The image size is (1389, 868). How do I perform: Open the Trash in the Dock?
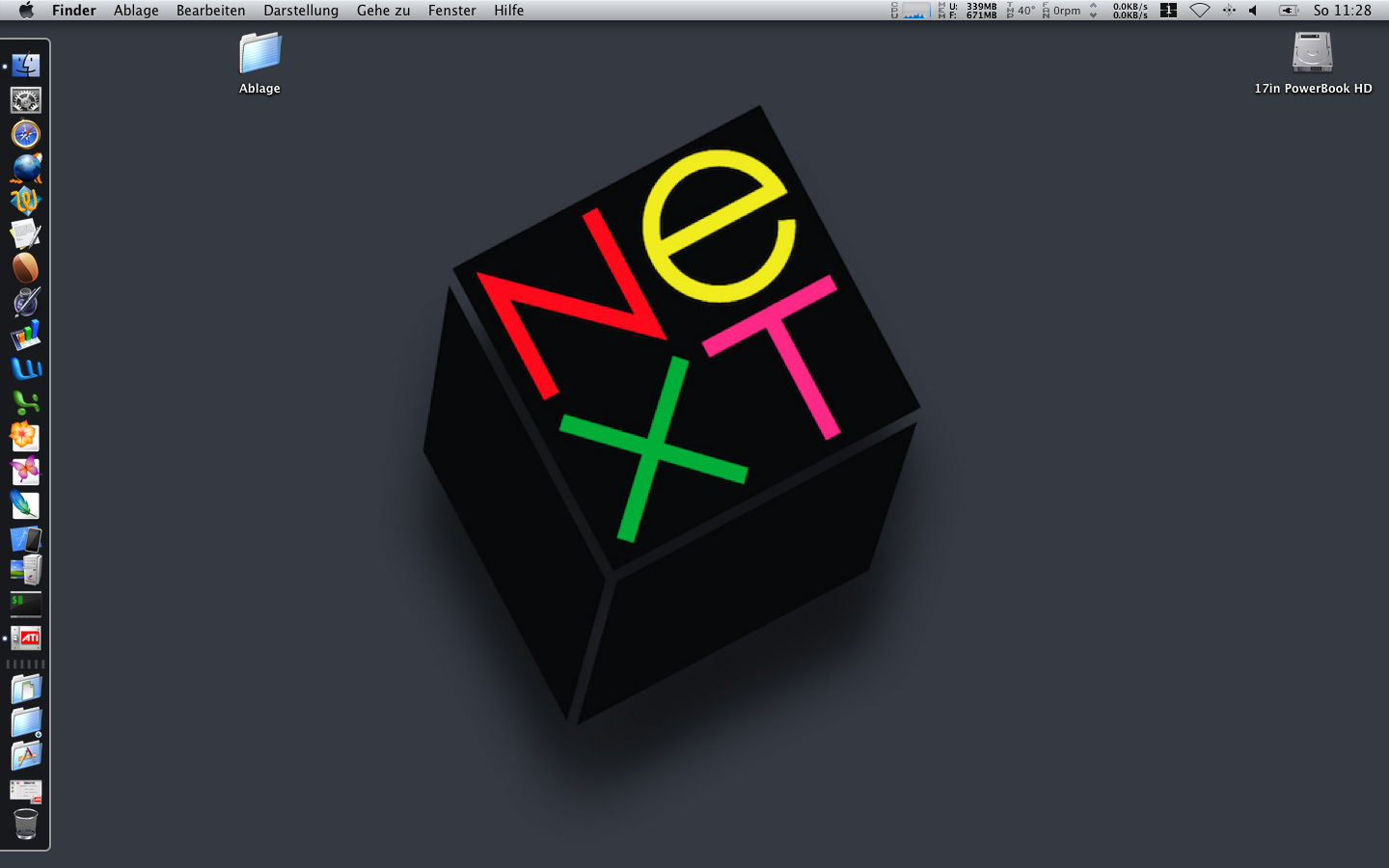[26, 824]
